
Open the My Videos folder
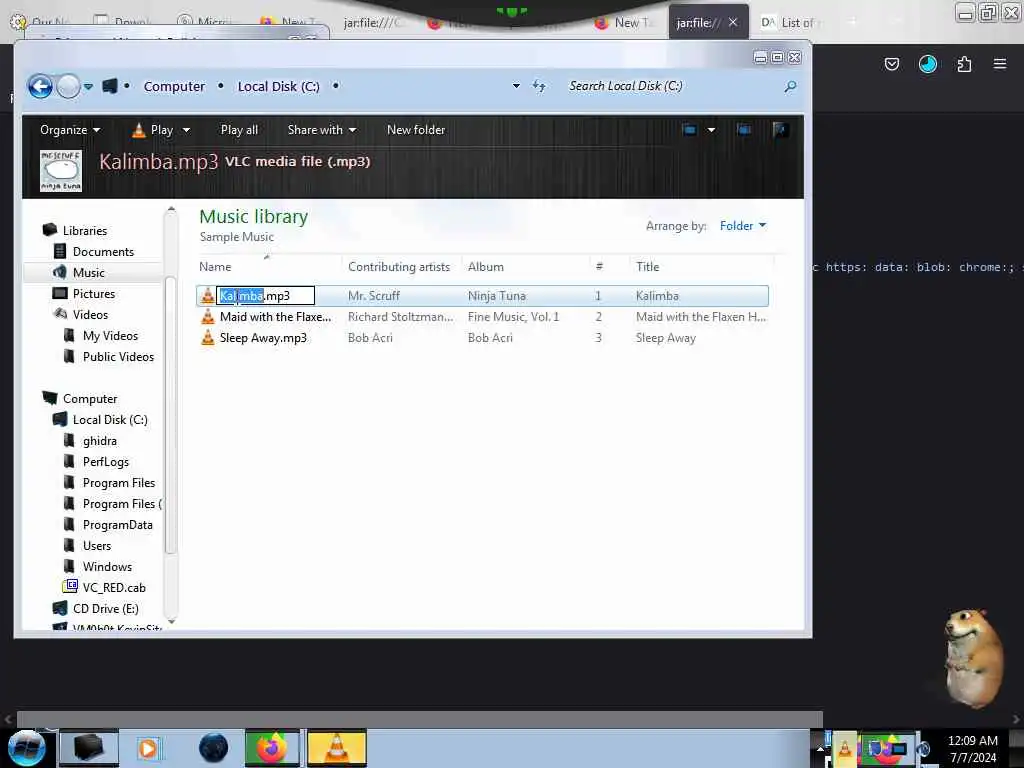[x=110, y=336]
